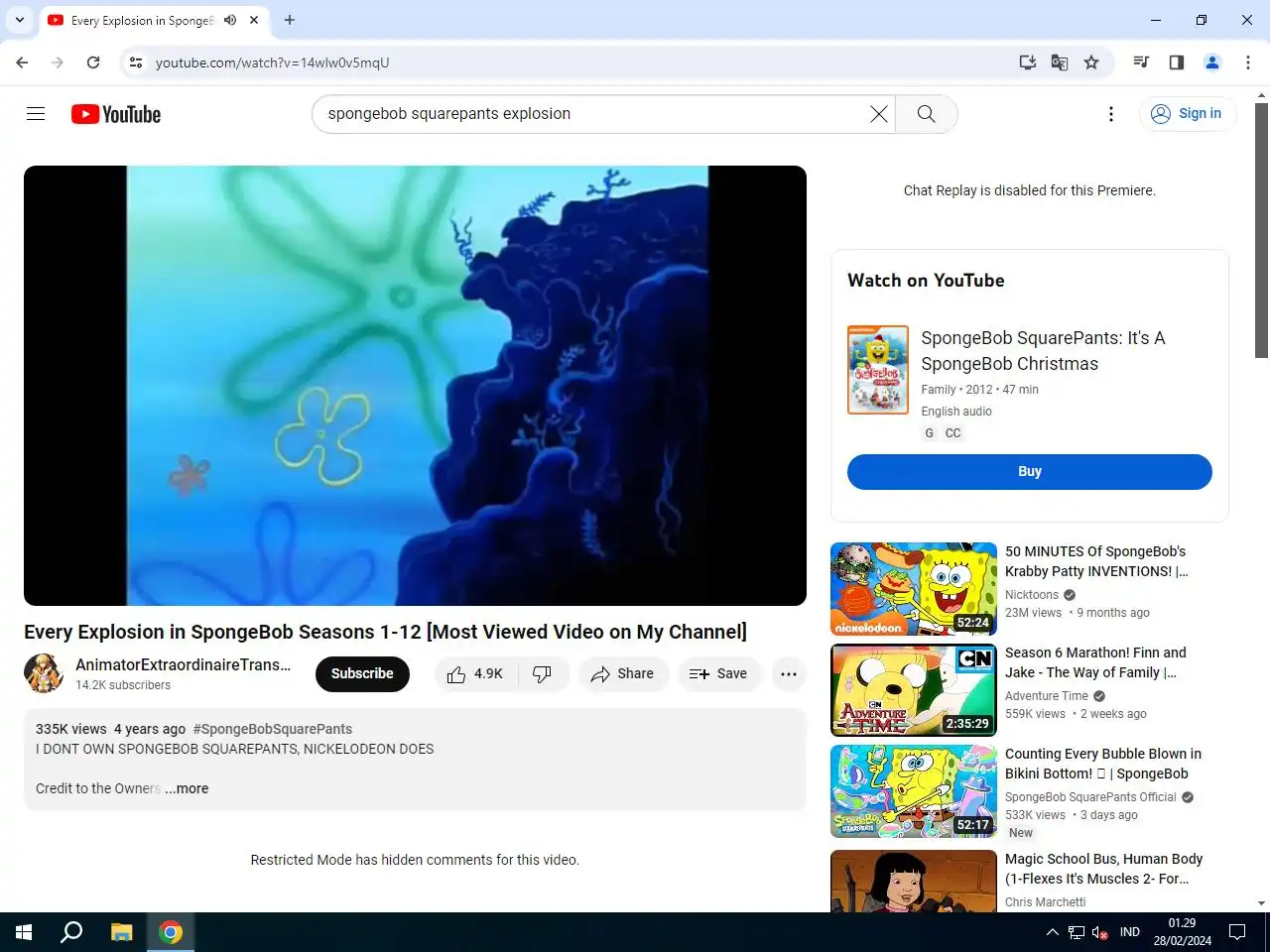This screenshot has width=1270, height=952.
Task: Open Windows notification center
Action: 1237,932
